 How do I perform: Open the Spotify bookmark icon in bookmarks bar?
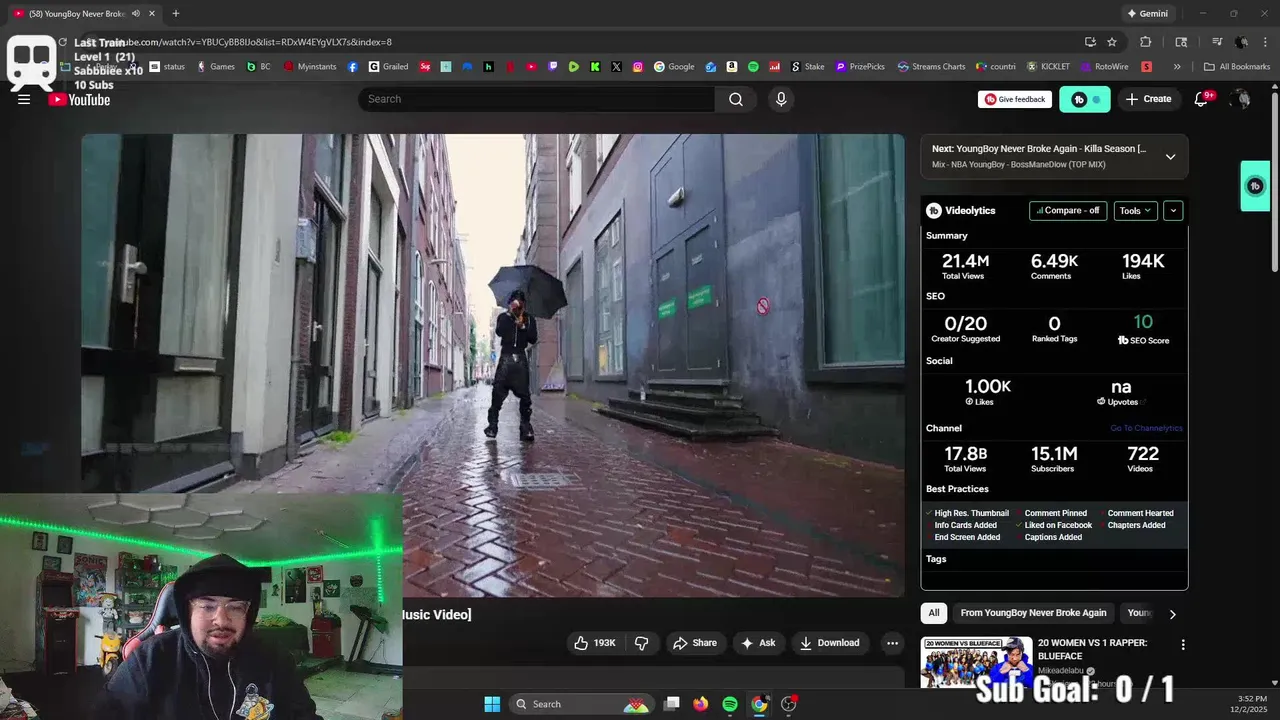pyautogui.click(x=753, y=67)
